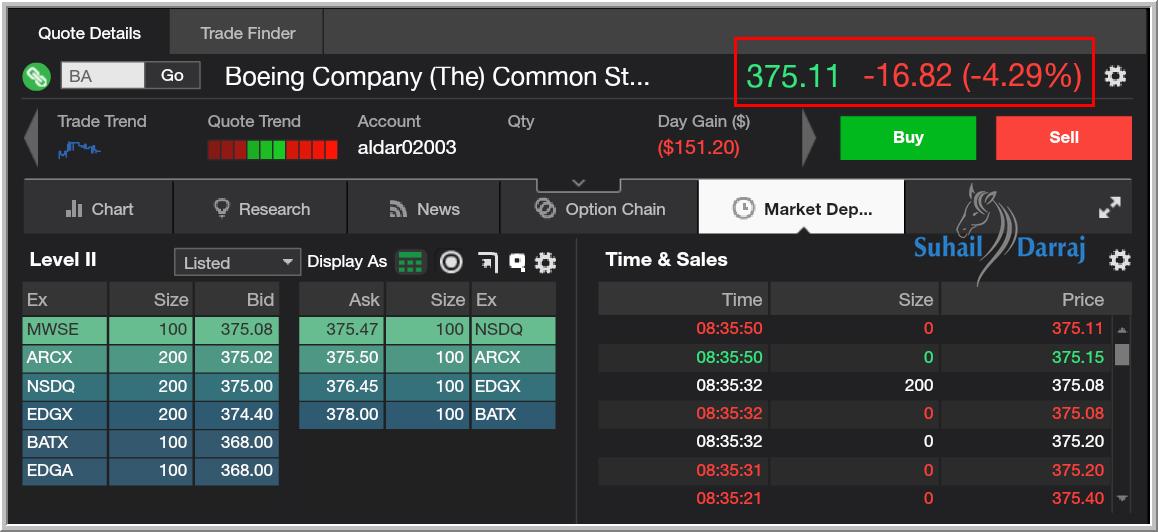The width and height of the screenshot is (1158, 532).
Task: Click last price 375.11 in header
Action: point(793,76)
